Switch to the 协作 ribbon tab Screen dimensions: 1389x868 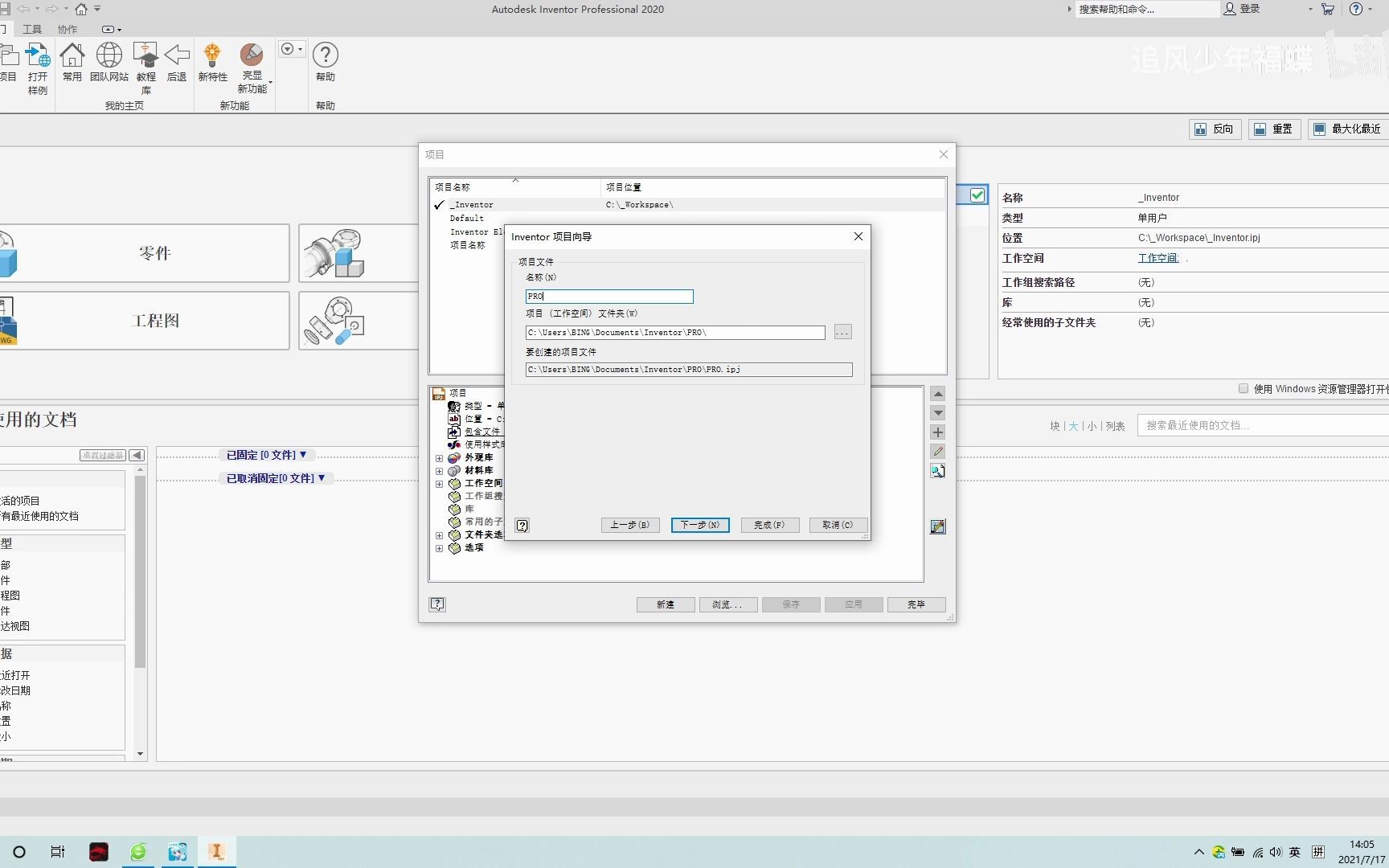[x=68, y=29]
